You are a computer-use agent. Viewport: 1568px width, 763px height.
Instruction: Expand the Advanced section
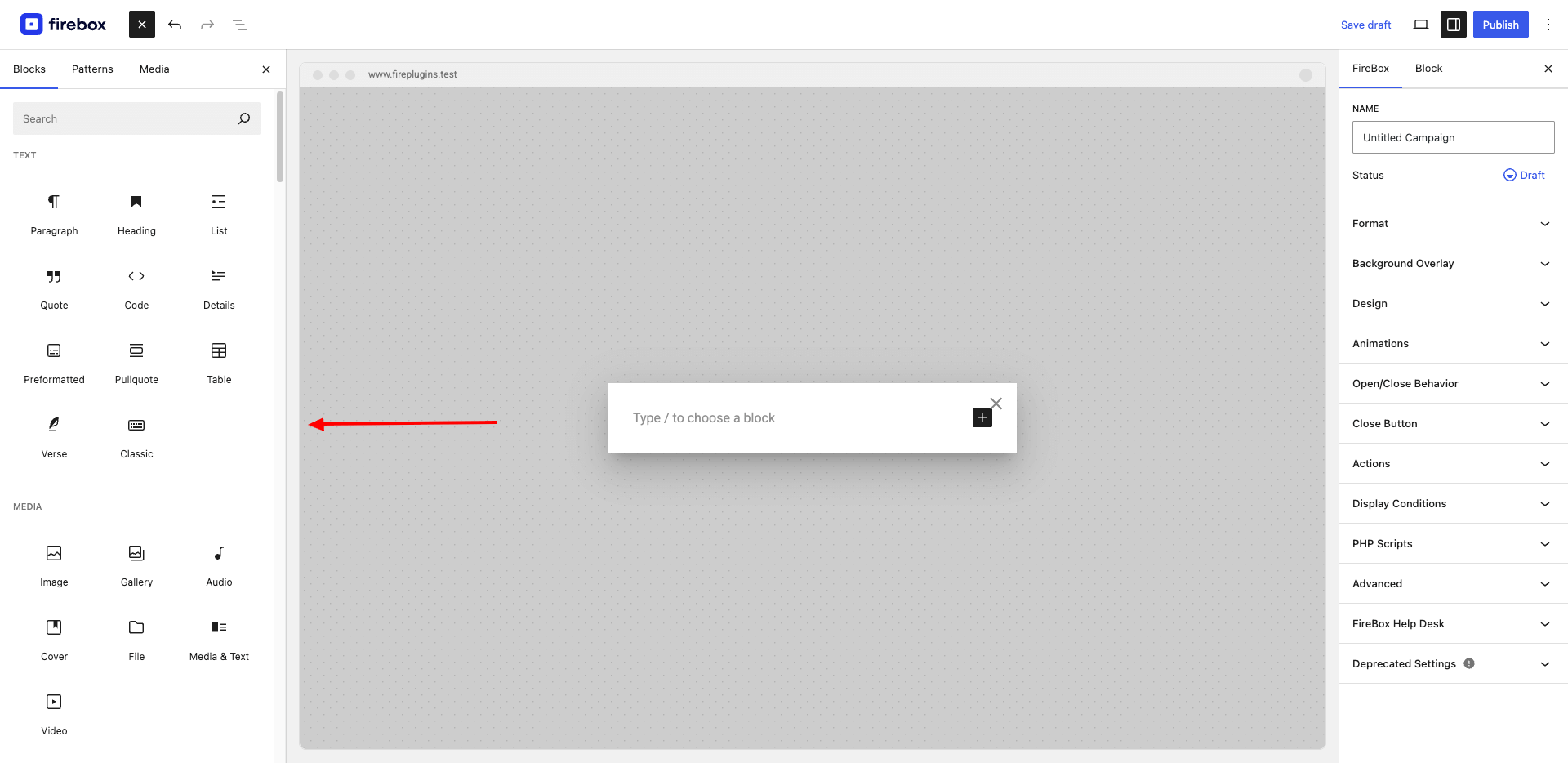[x=1453, y=584]
